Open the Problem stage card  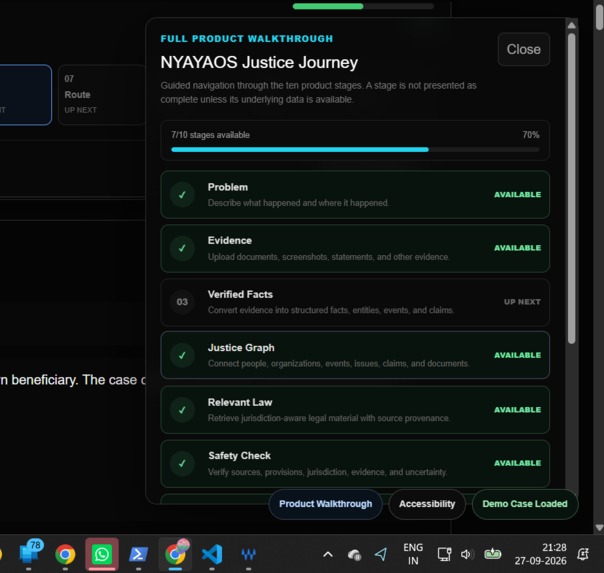(x=355, y=194)
